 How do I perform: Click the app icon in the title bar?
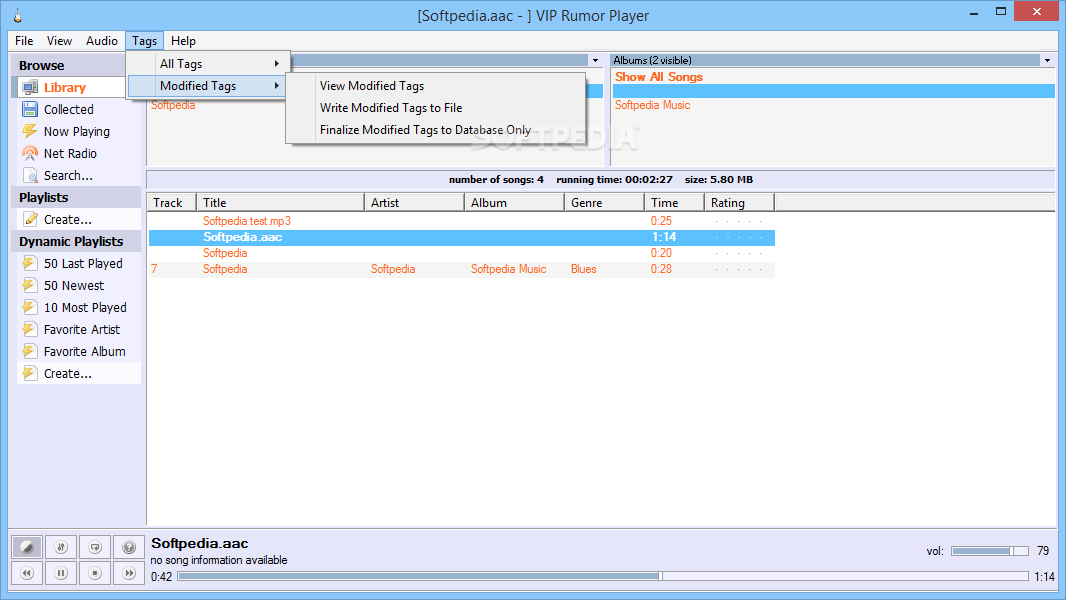click(x=18, y=15)
